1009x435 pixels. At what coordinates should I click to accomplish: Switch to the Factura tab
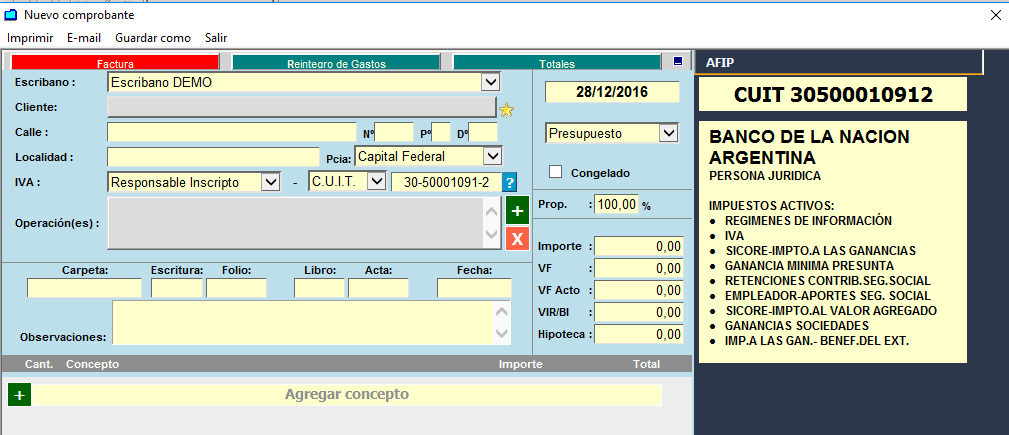[115, 62]
